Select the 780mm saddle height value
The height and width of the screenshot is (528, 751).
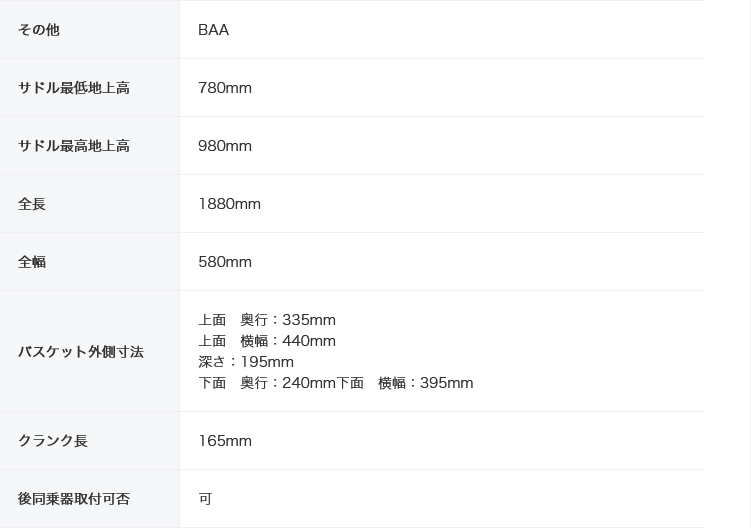tap(225, 88)
